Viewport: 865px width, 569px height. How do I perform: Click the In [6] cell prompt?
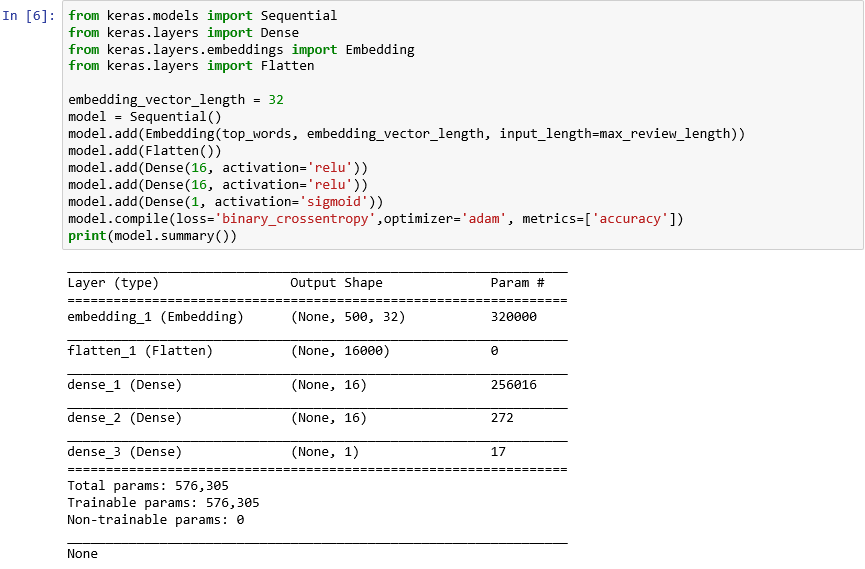click(29, 15)
